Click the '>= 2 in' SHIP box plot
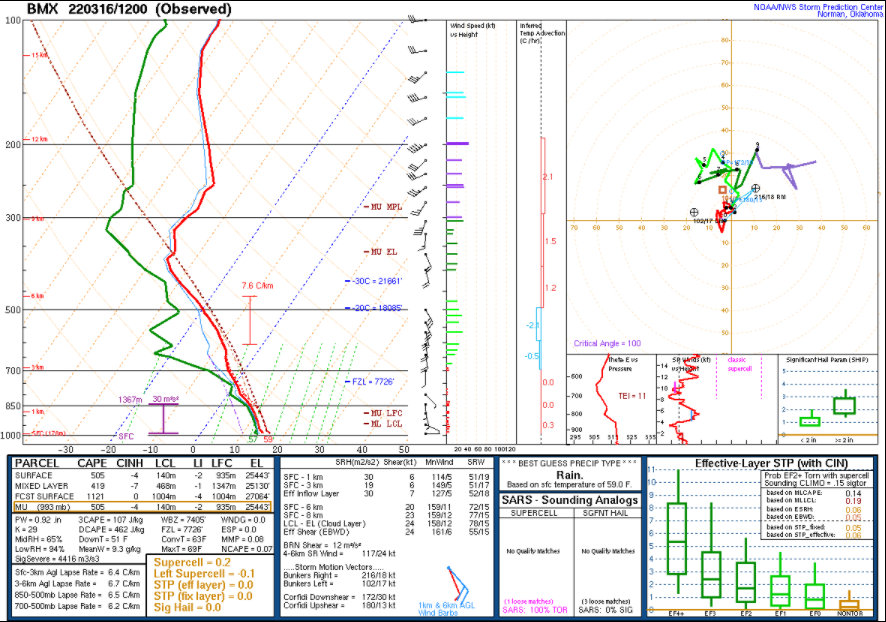The image size is (886, 622). [x=845, y=404]
